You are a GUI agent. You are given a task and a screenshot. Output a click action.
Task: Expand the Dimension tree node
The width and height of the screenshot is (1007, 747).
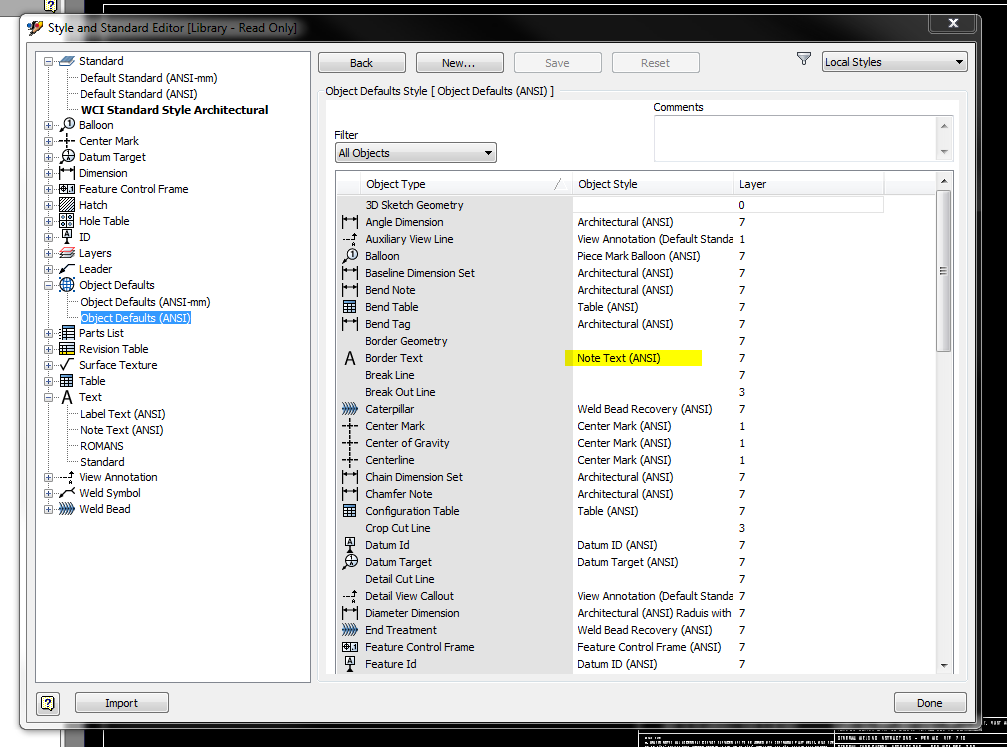pyautogui.click(x=48, y=172)
